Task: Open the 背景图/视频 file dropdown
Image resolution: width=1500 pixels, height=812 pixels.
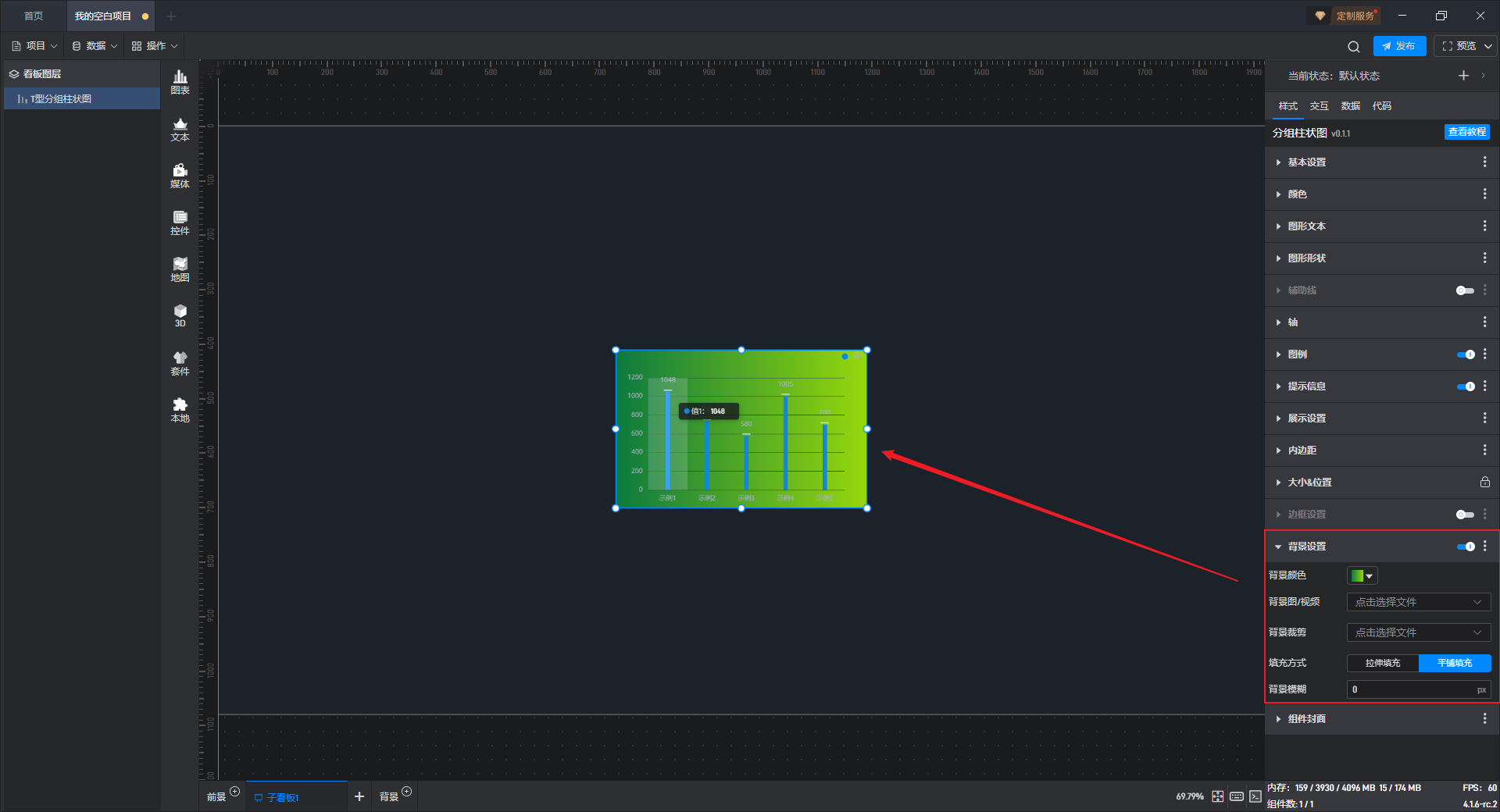Action: coord(1419,602)
